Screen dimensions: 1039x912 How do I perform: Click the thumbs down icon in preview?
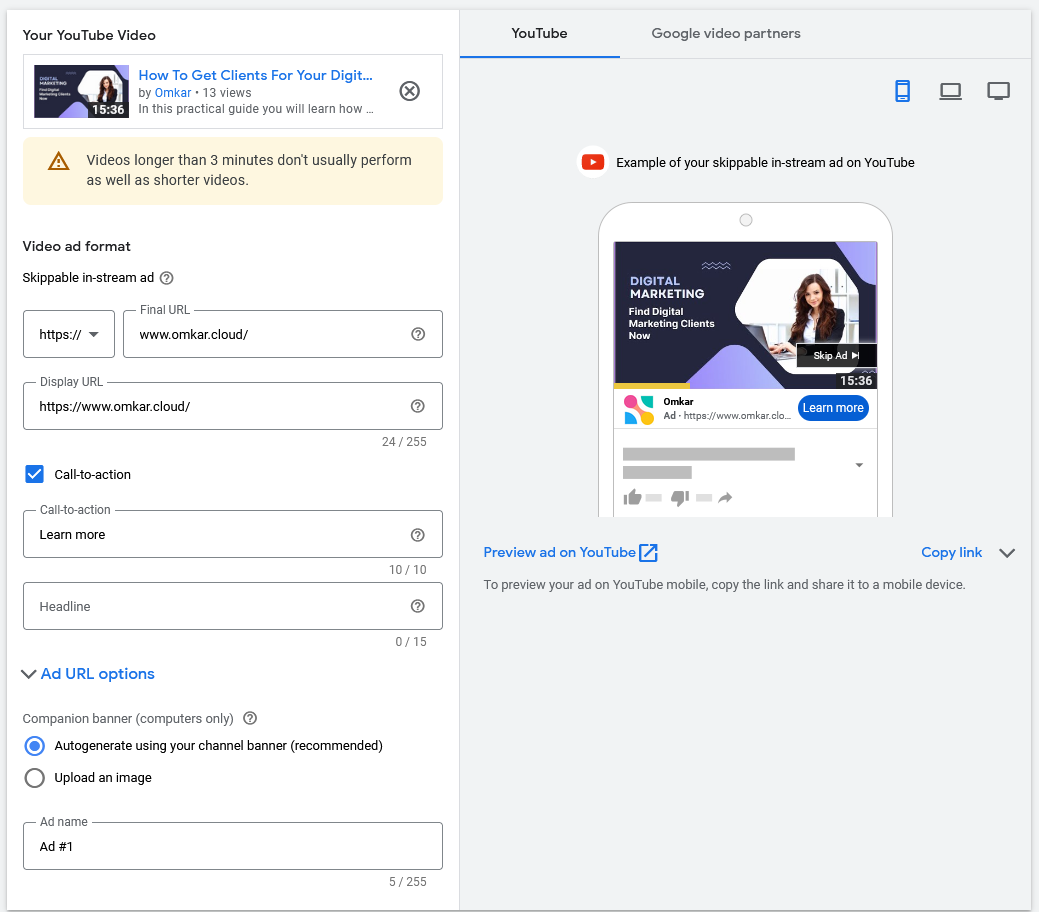point(680,498)
